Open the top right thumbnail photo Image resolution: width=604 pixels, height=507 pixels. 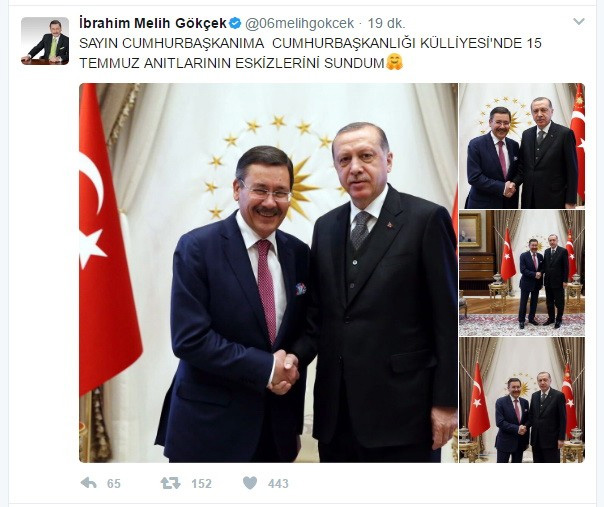coord(522,146)
